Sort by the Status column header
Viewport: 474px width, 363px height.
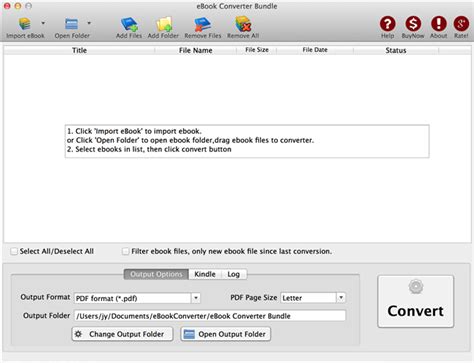(396, 50)
